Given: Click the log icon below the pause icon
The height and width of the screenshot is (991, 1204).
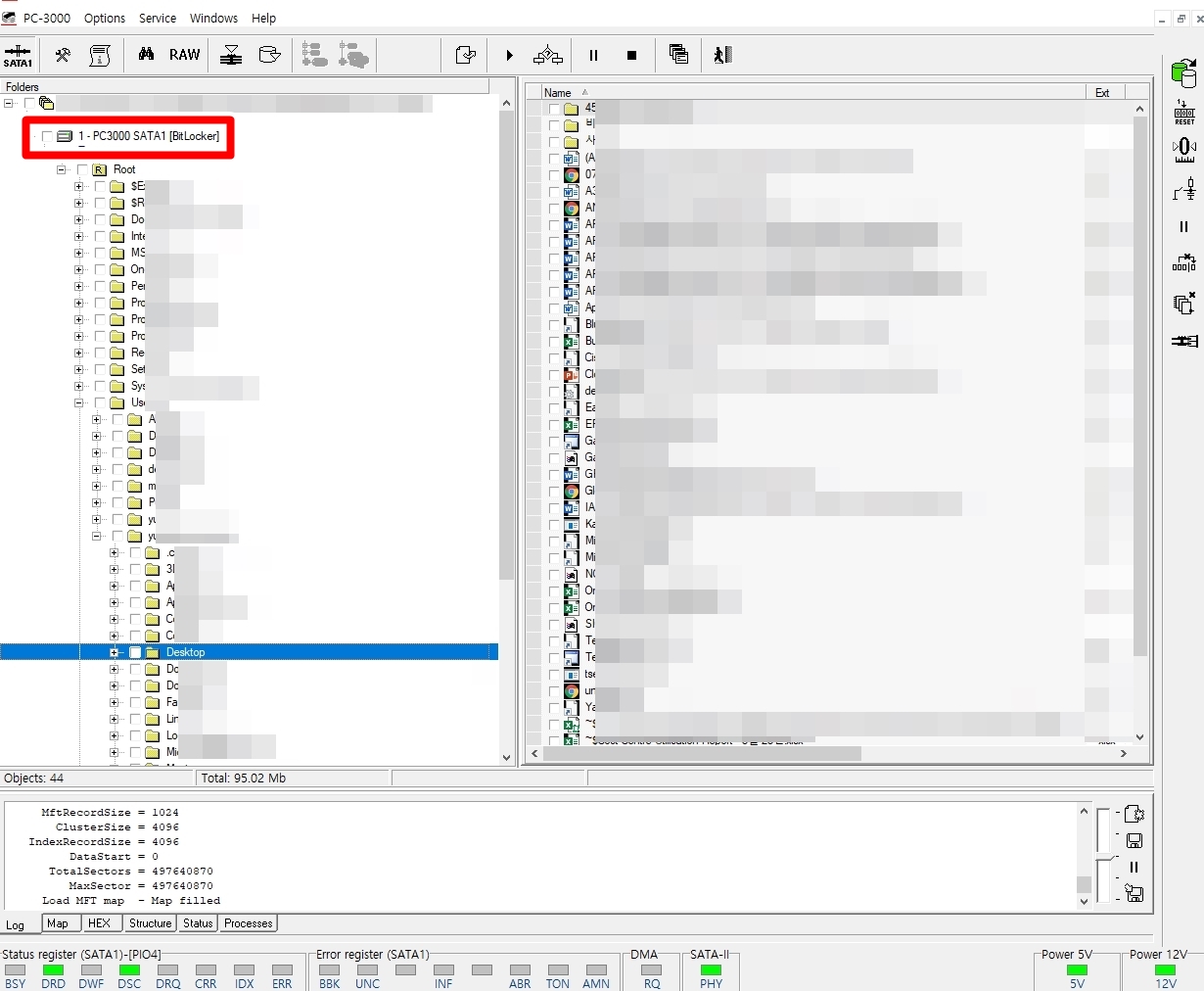Looking at the screenshot, I should coord(1135,892).
